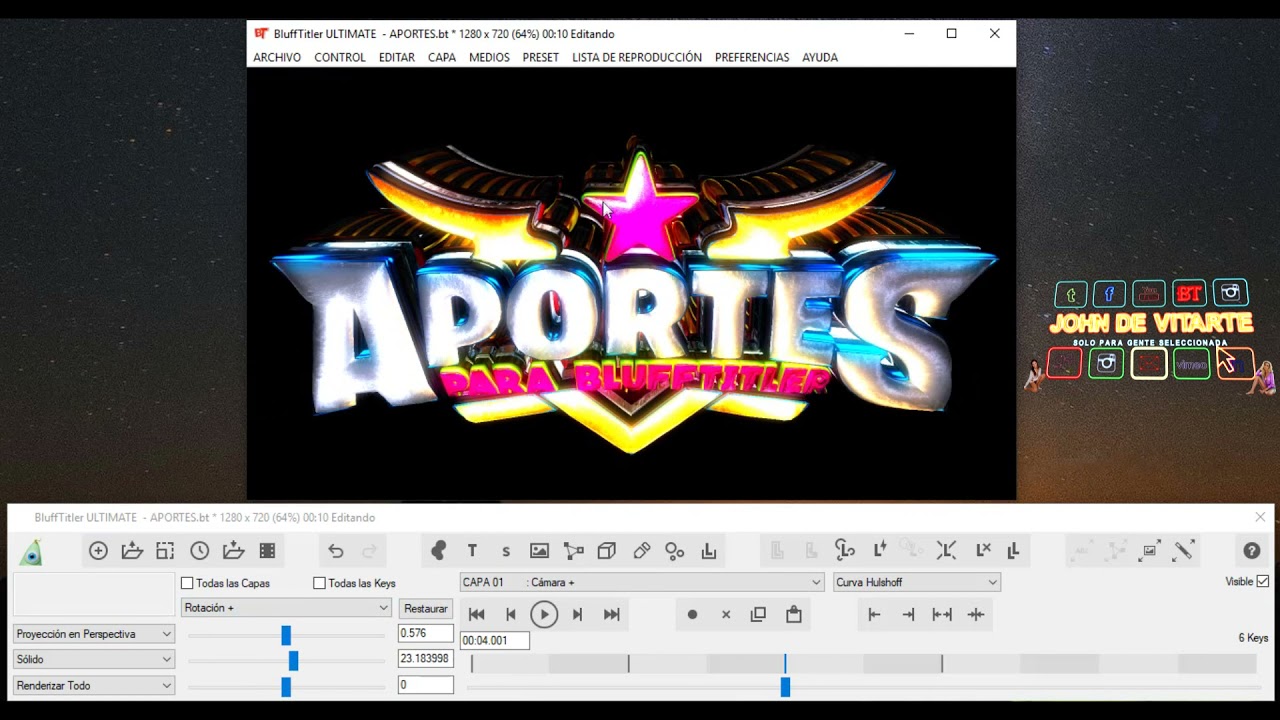Click the folder icon beside the filmstrip icon
Image resolution: width=1280 pixels, height=720 pixels.
234,551
